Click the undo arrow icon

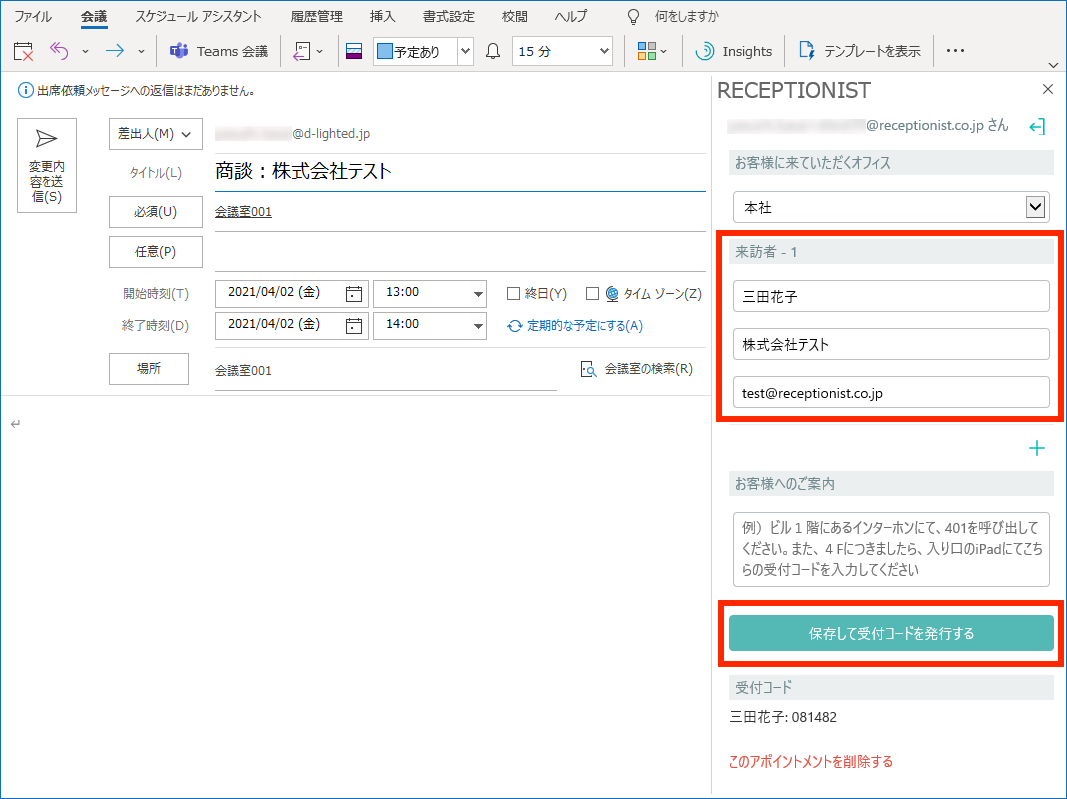59,51
